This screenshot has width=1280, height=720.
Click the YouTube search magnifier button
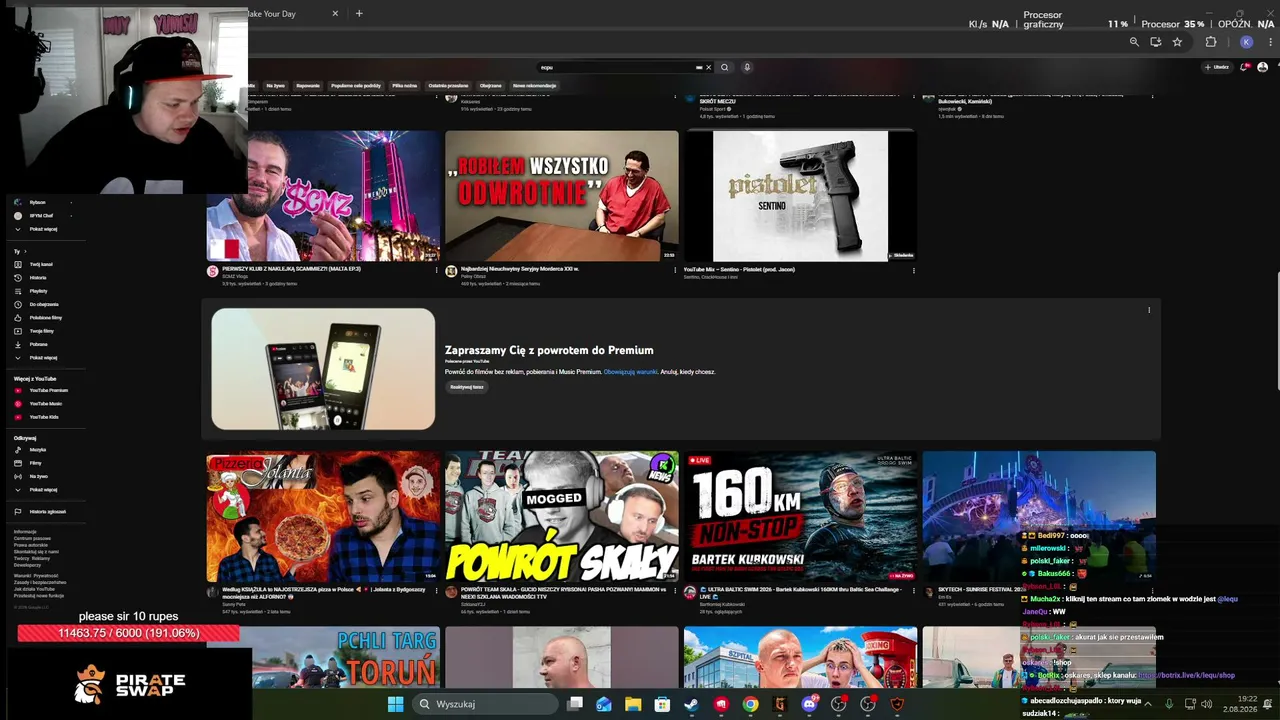[725, 67]
